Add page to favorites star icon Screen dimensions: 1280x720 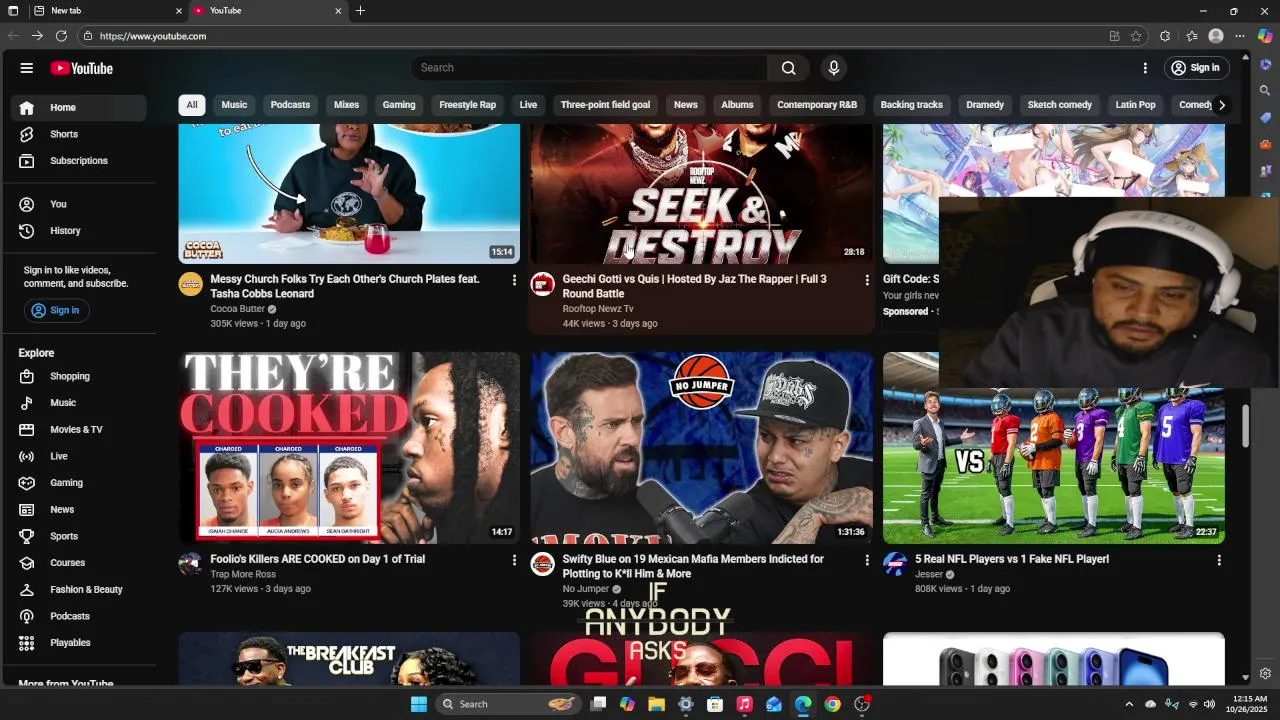point(1136,36)
